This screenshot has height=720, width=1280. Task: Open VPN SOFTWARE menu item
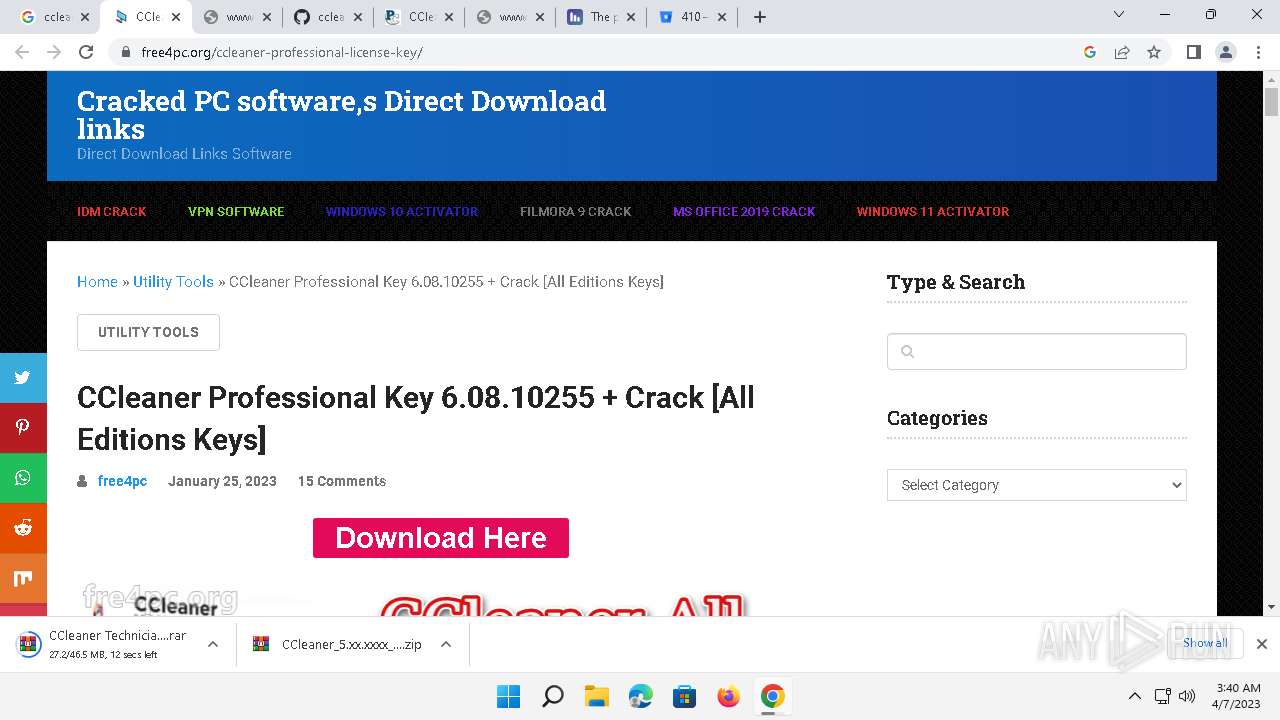236,212
